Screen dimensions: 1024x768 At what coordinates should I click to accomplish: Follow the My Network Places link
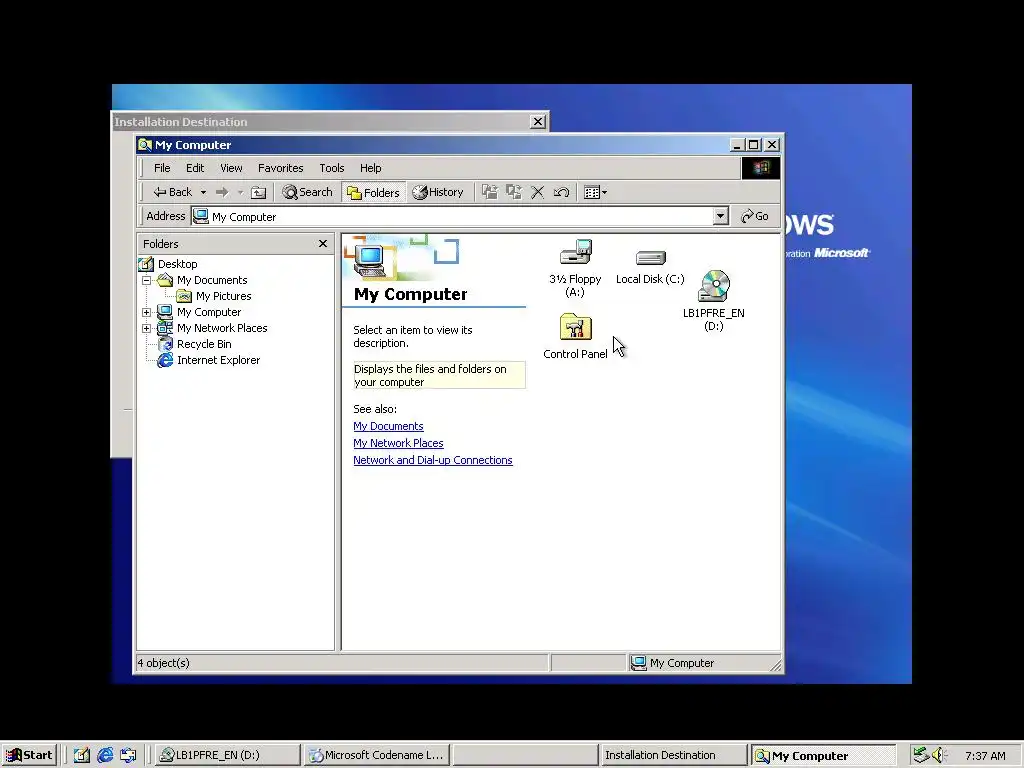pyautogui.click(x=398, y=443)
